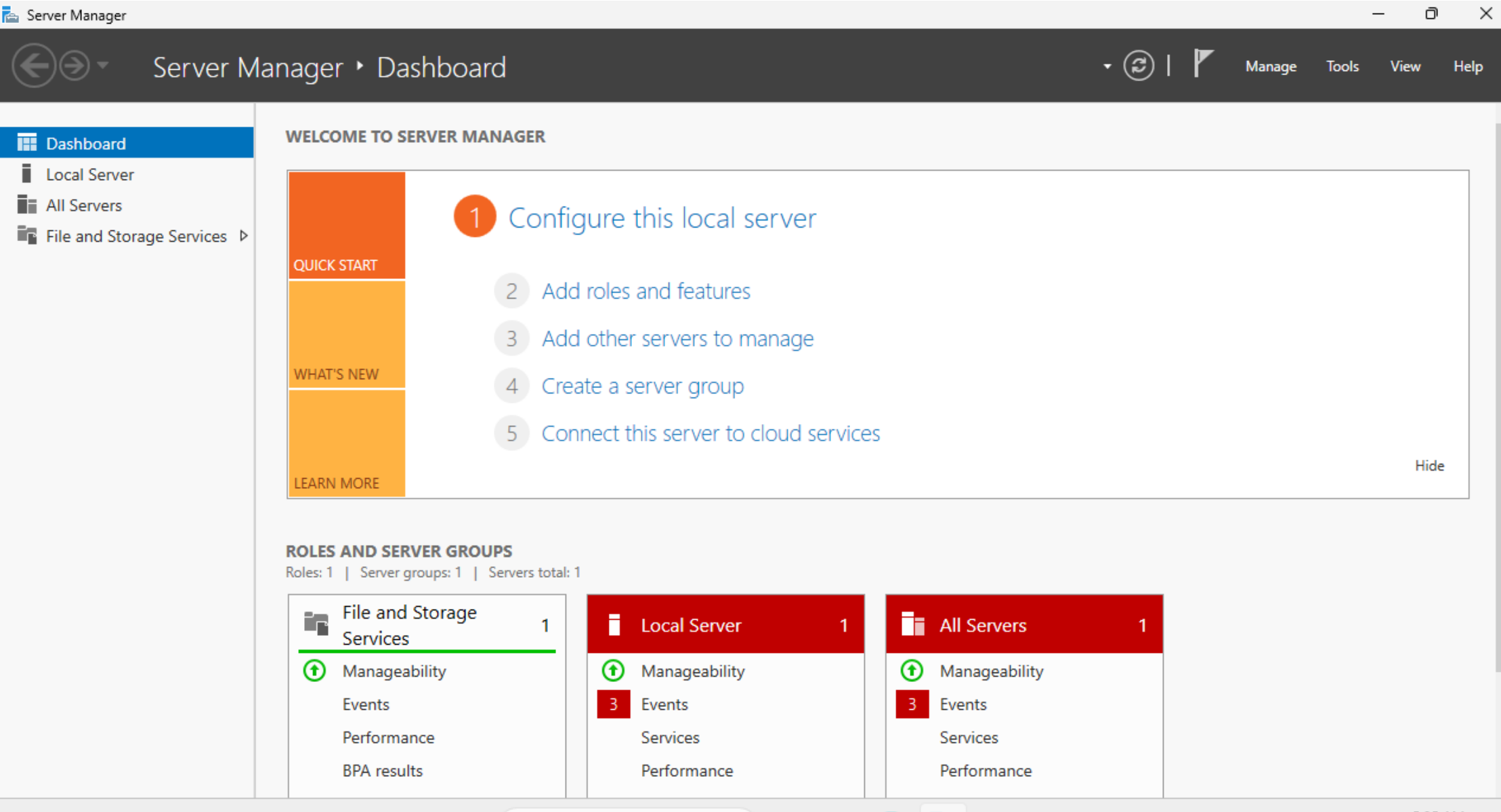Screen dimensions: 1501x812
Task: Open the Notifications flag icon
Action: pyautogui.click(x=1202, y=64)
